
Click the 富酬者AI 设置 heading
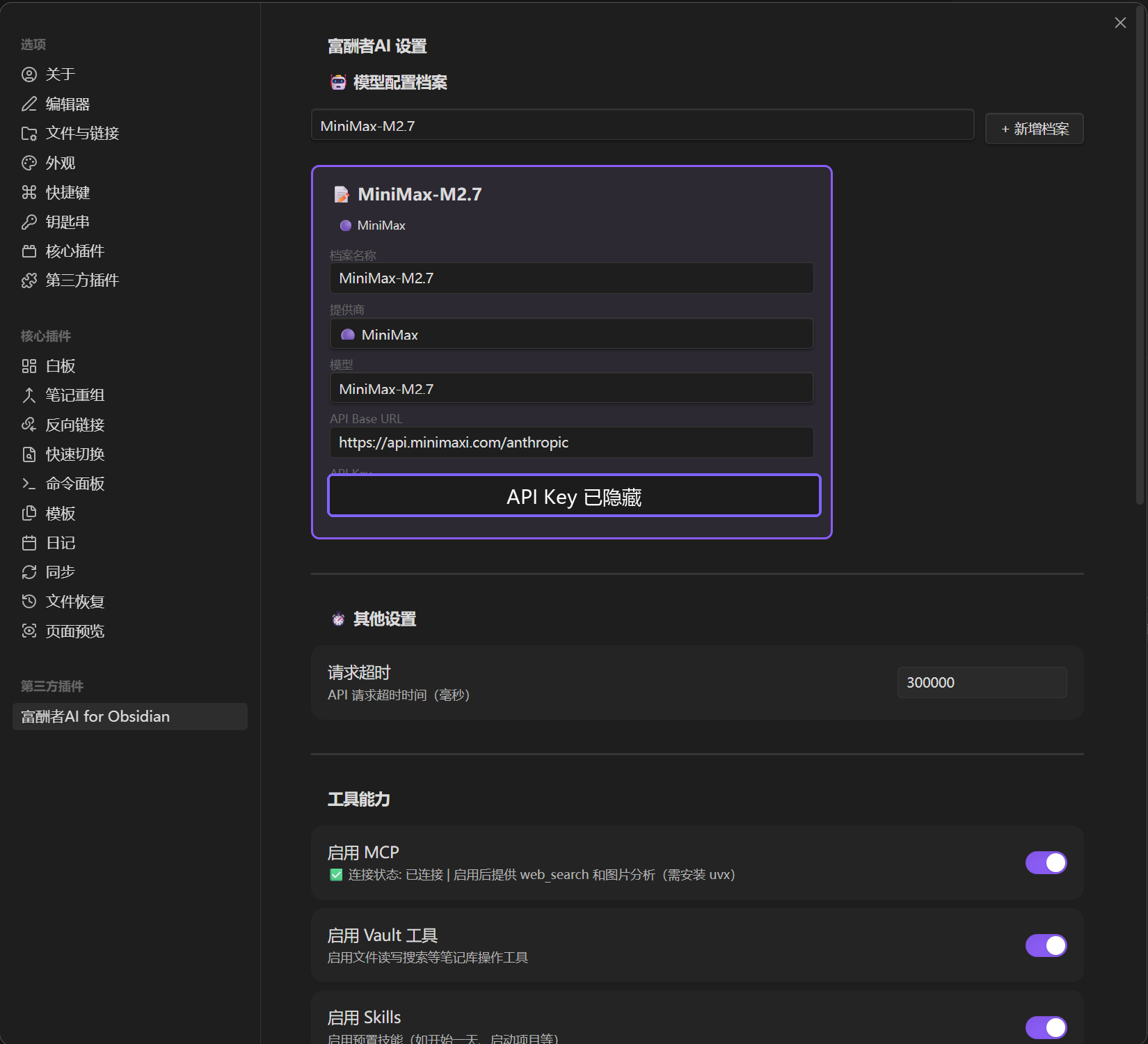click(x=377, y=46)
